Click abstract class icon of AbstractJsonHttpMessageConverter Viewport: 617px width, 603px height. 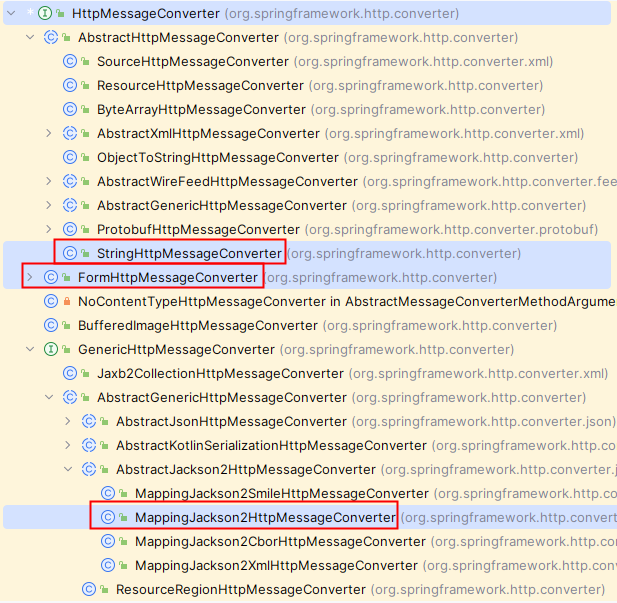click(89, 422)
